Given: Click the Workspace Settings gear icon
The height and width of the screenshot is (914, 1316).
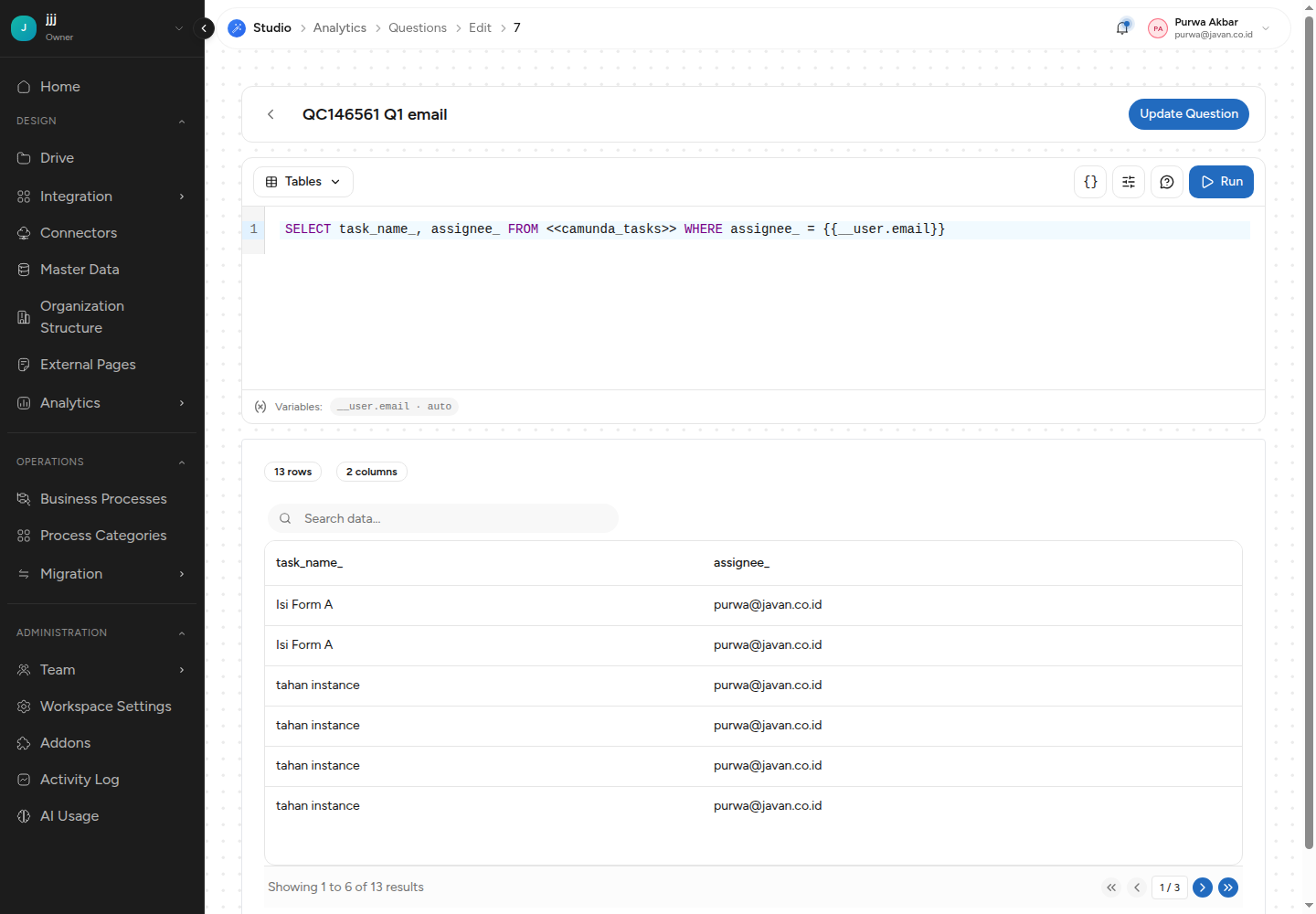Looking at the screenshot, I should coord(24,707).
